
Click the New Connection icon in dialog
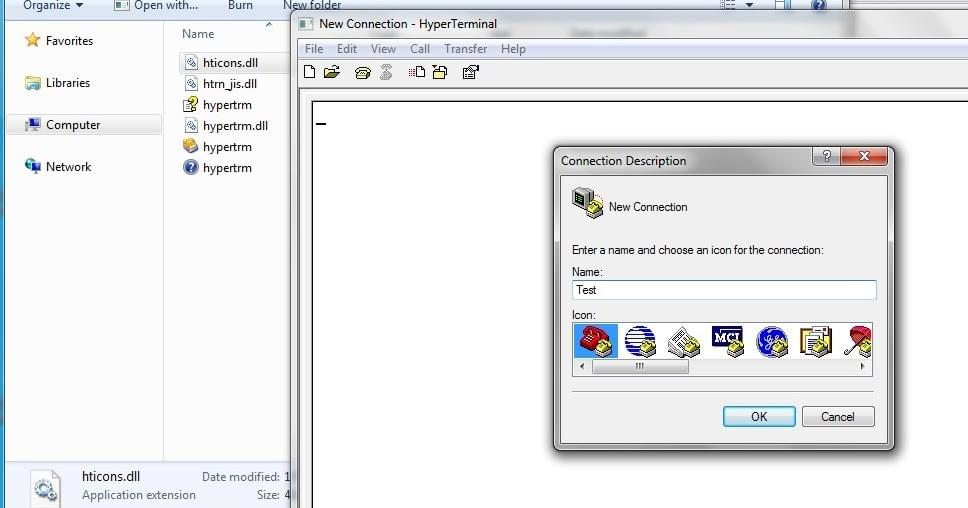coord(587,203)
